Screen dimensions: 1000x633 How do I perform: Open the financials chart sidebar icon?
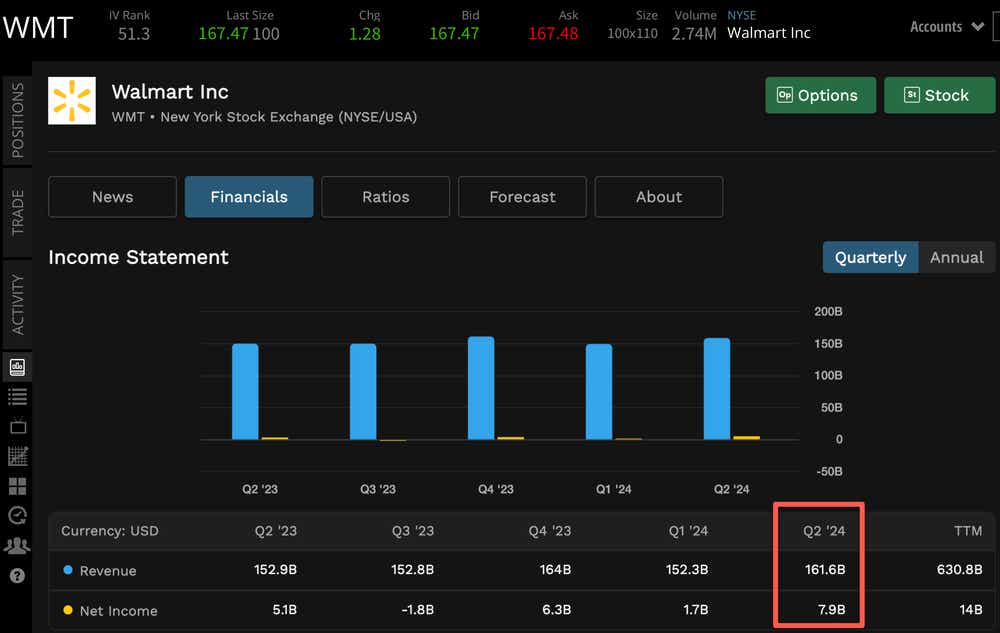tap(17, 367)
